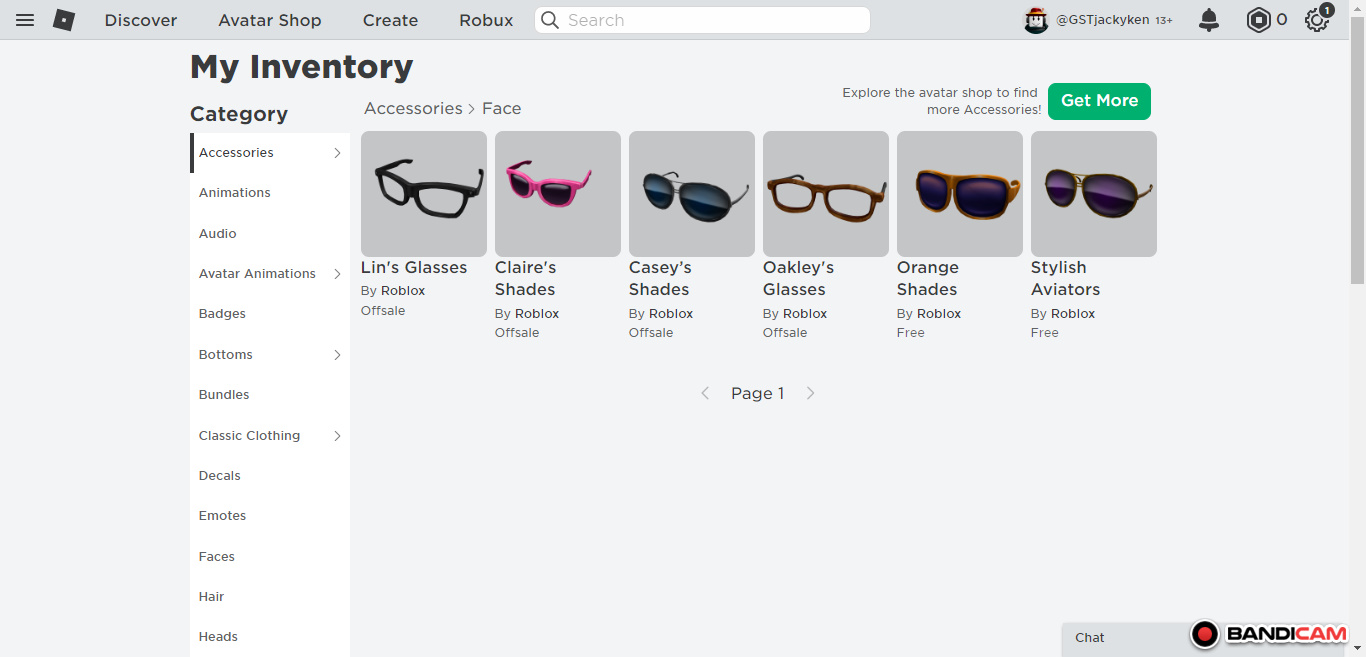Open the hamburger navigation menu
The width and height of the screenshot is (1366, 657).
(x=25, y=20)
